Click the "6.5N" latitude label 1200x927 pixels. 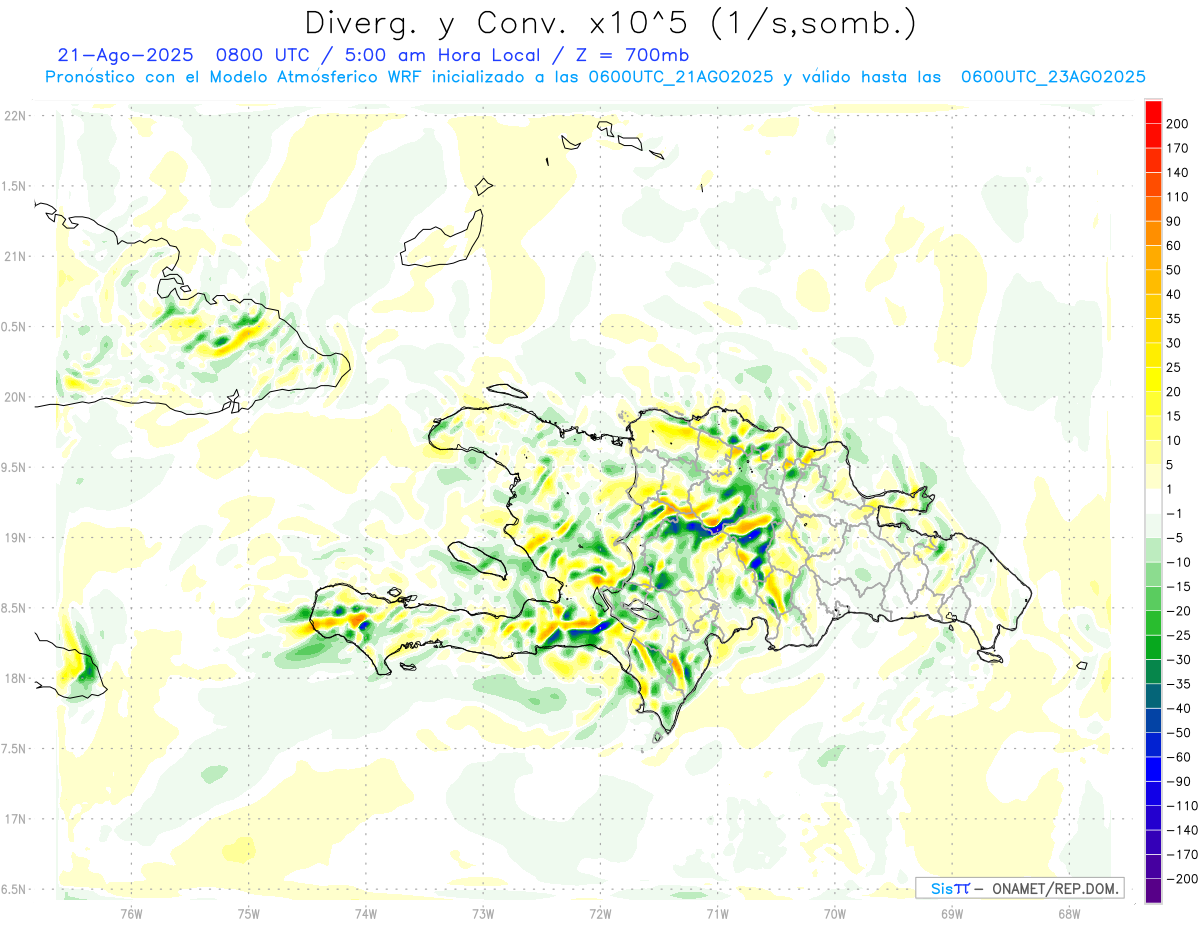coord(15,889)
